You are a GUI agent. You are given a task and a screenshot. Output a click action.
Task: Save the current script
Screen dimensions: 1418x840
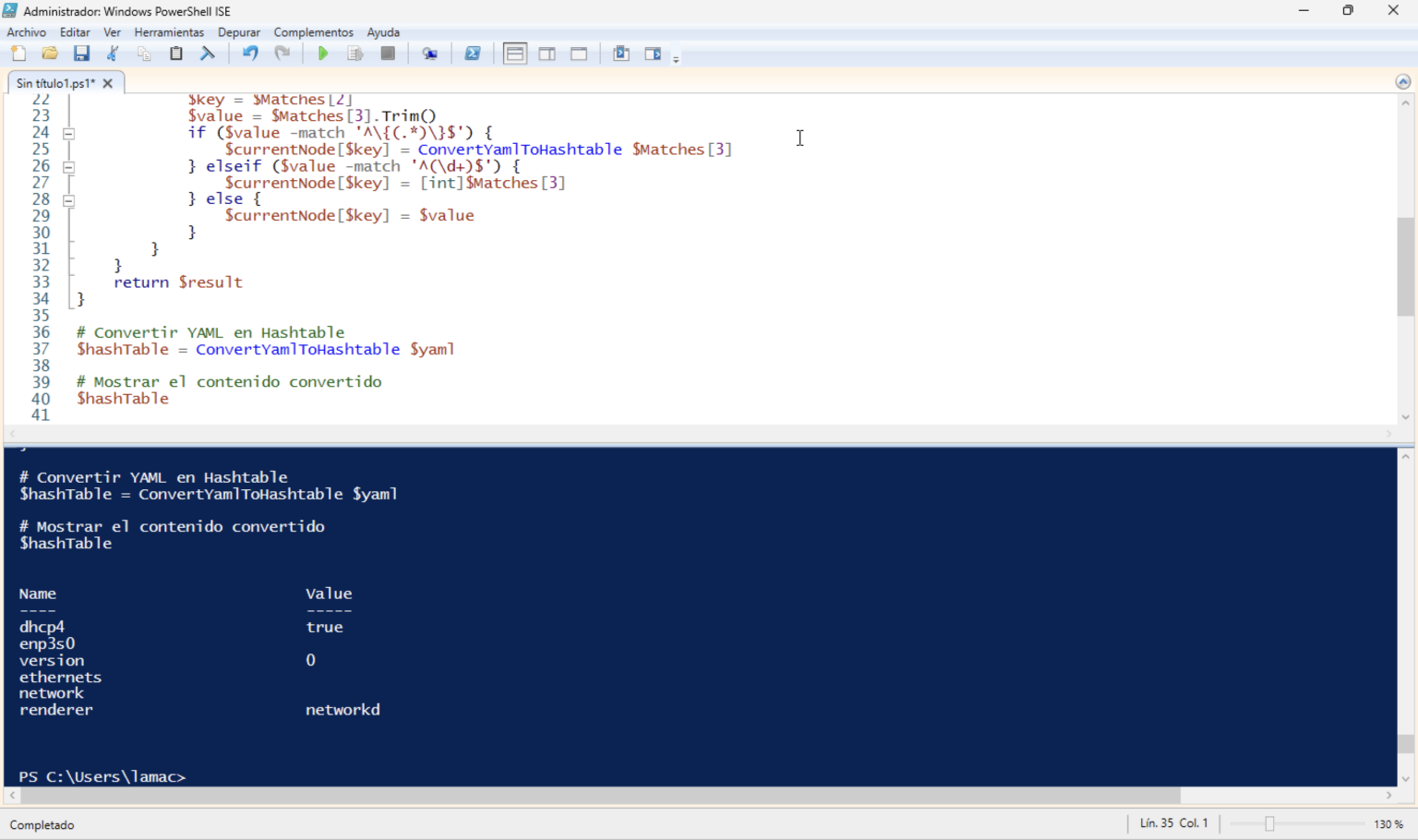coord(81,53)
